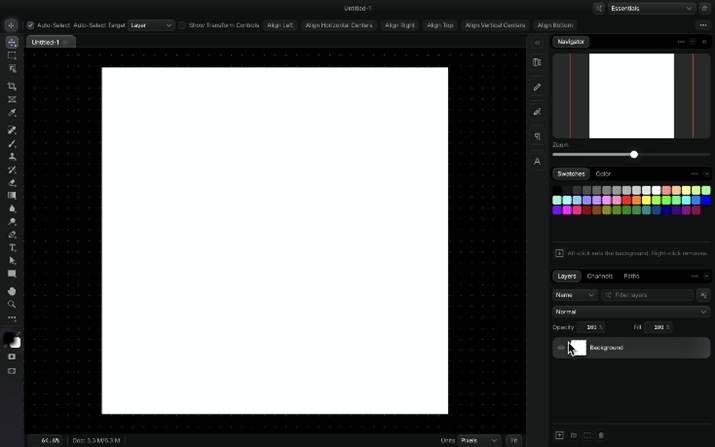This screenshot has width=715, height=447.
Task: Select the Brush tool
Action: tap(12, 144)
